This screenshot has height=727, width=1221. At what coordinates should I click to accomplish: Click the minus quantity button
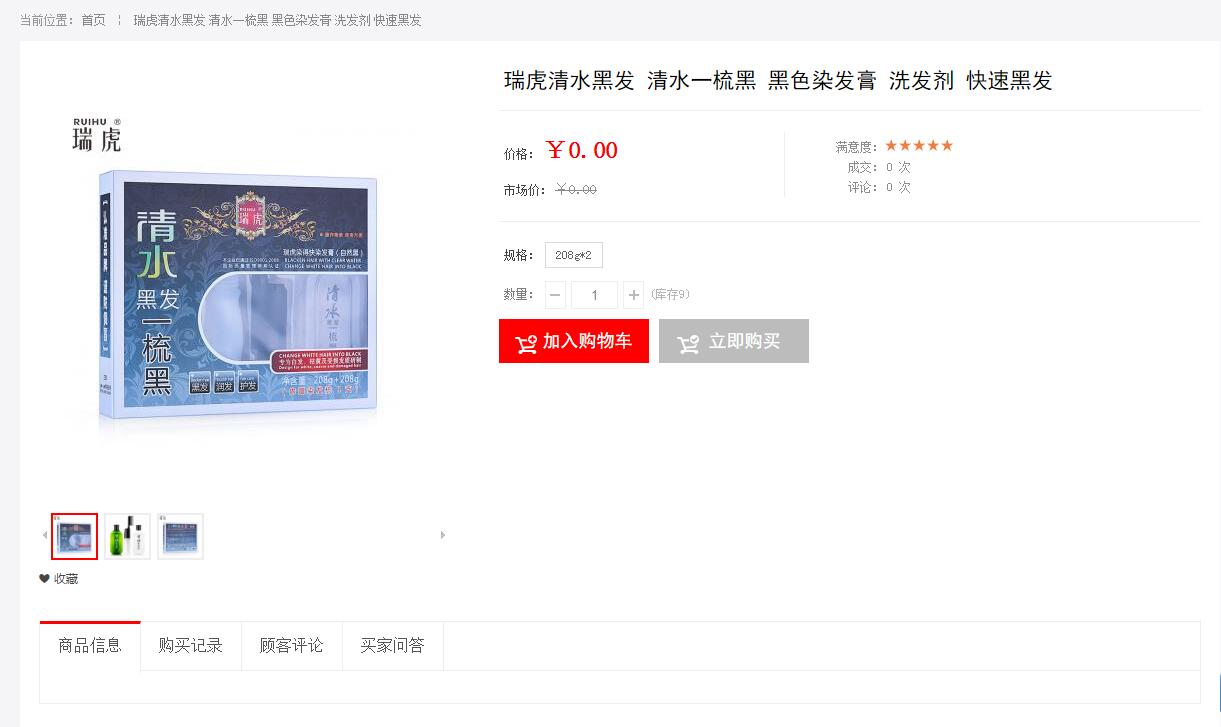tap(555, 295)
